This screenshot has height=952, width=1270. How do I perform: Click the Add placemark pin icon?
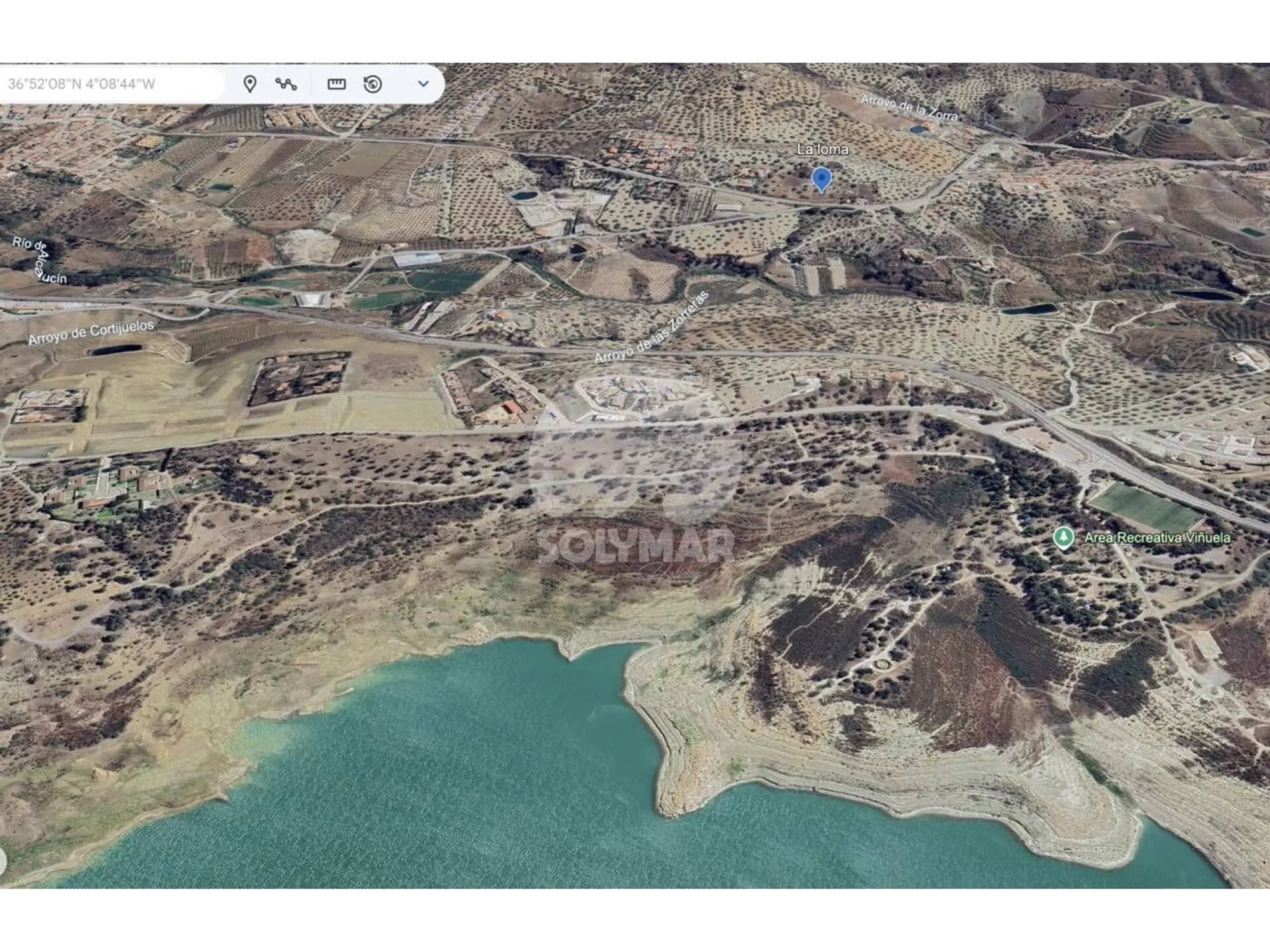[x=250, y=84]
